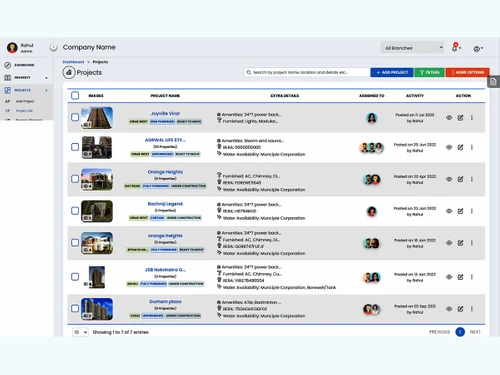This screenshot has width=500, height=375.
Task: View Durham plaza with the eye icon
Action: tap(449, 309)
